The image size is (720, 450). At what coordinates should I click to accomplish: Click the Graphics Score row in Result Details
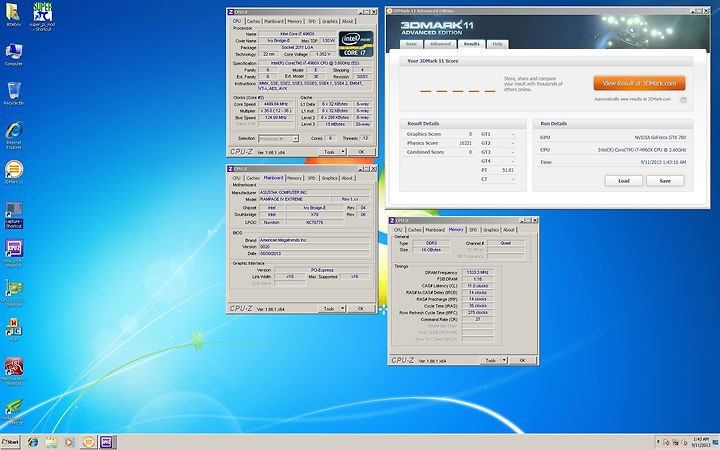tap(439, 134)
